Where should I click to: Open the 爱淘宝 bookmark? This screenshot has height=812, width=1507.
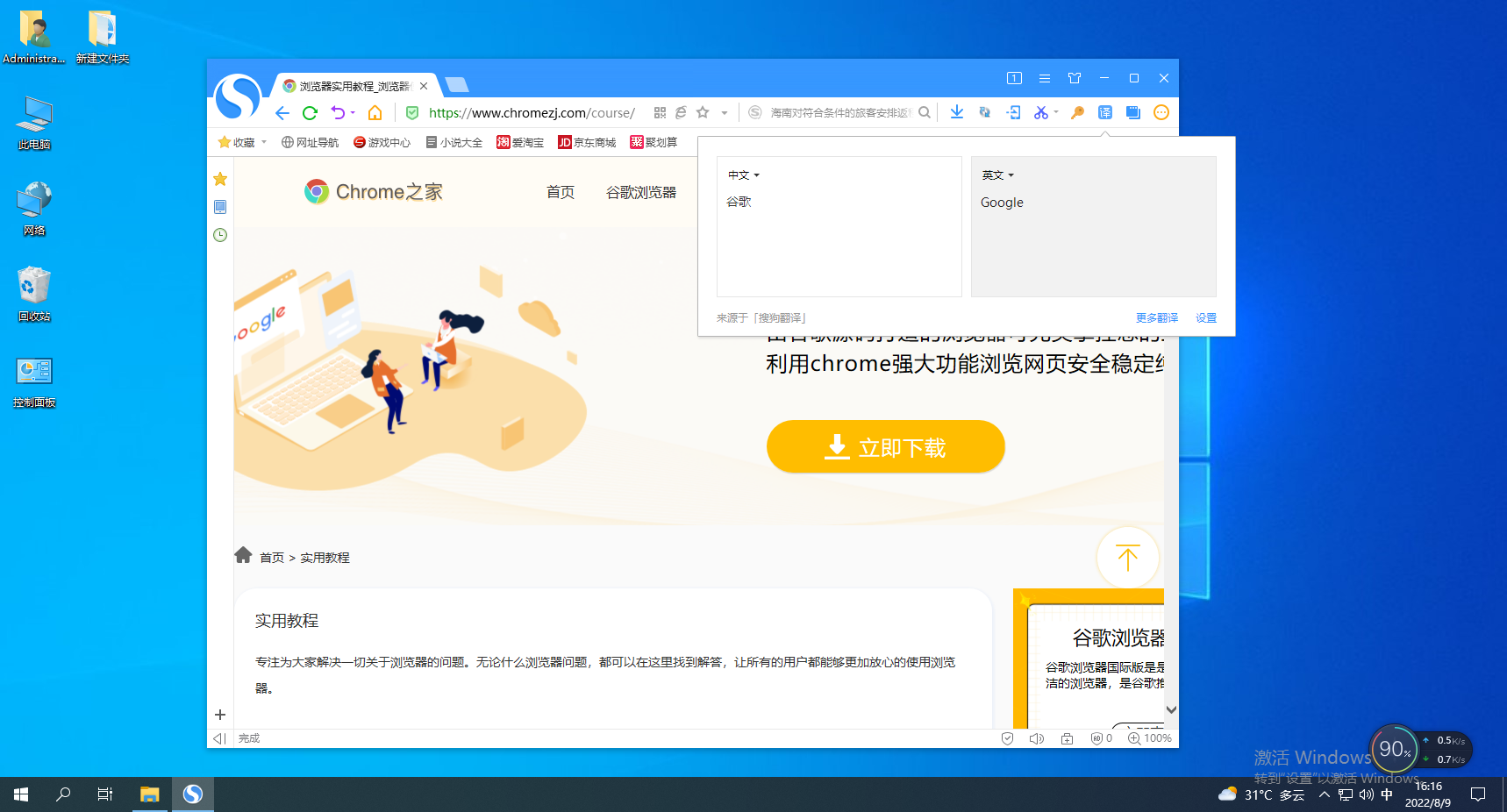[x=520, y=142]
